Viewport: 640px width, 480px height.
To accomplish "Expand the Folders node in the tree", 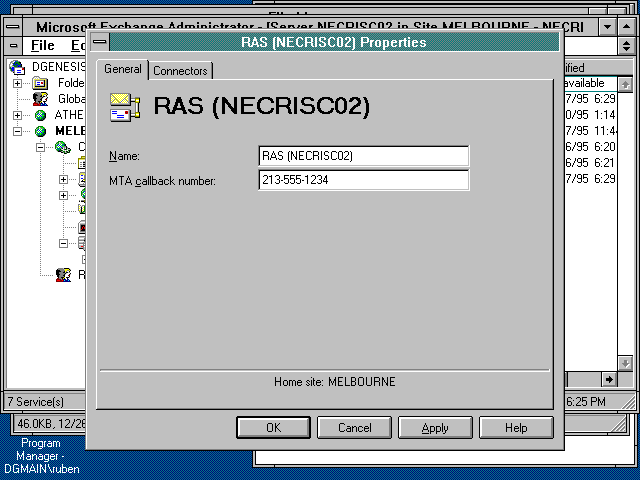I will click(x=17, y=83).
